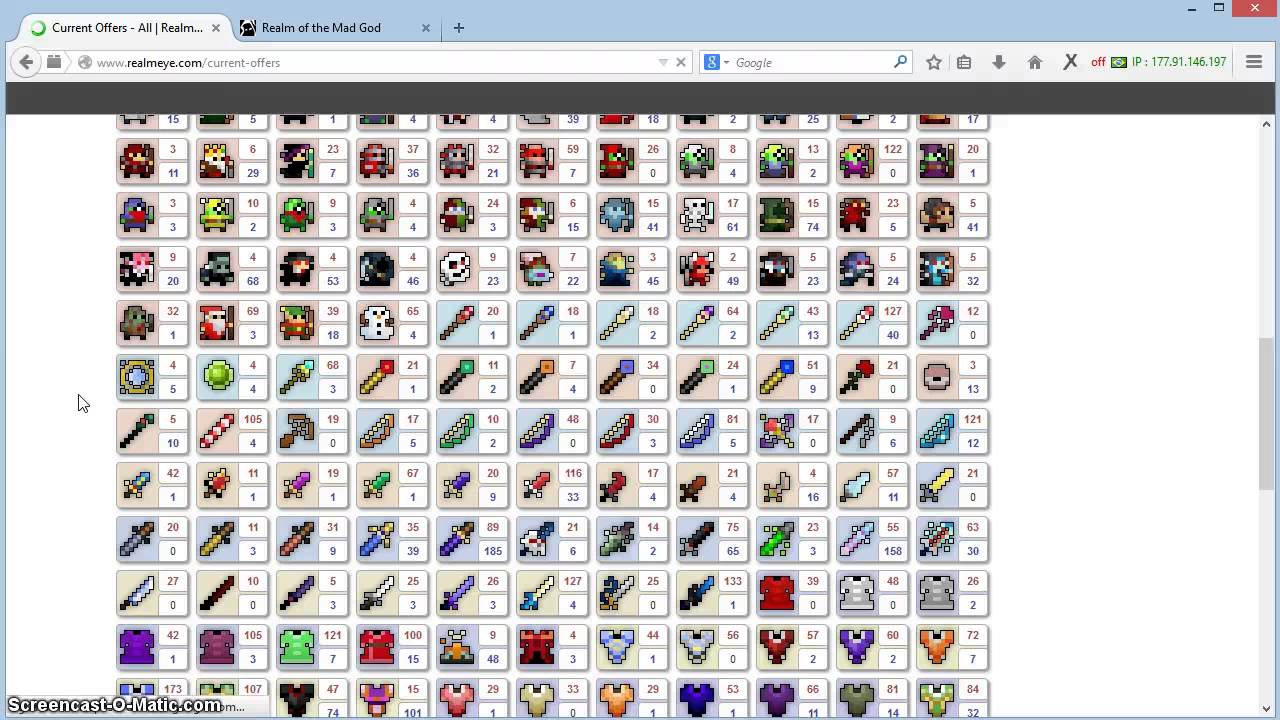Open a new browser tab
The width and height of the screenshot is (1280, 720).
click(x=458, y=28)
